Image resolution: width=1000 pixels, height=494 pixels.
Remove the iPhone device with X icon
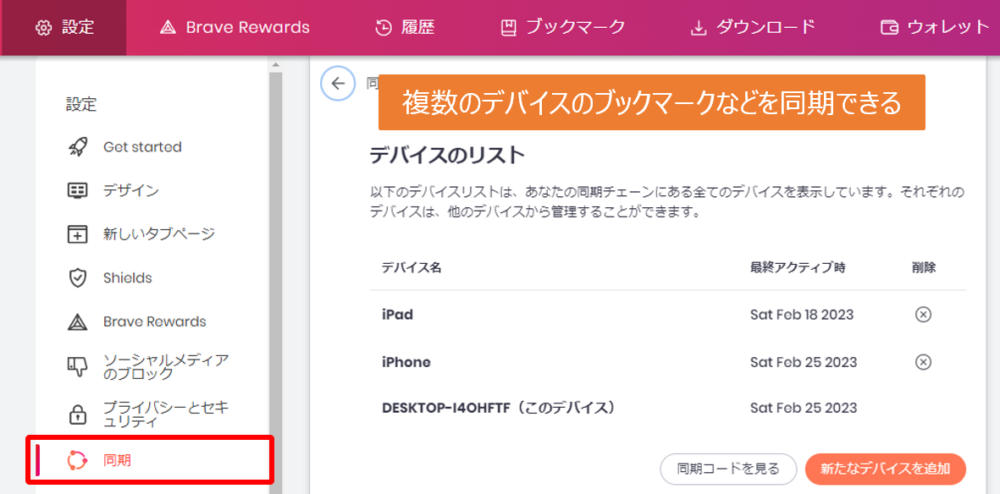[923, 362]
